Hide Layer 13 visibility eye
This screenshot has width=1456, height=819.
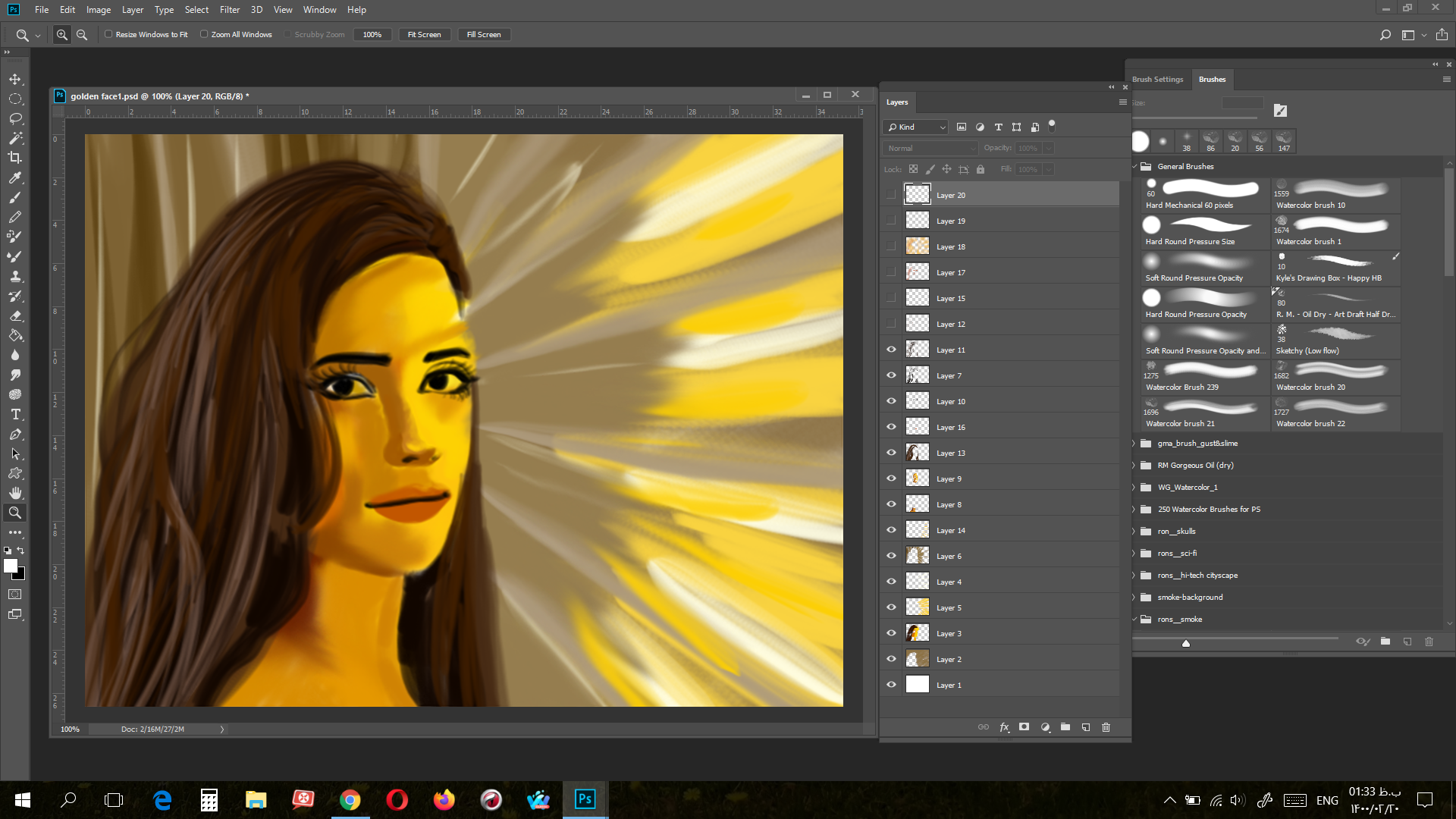click(x=892, y=453)
